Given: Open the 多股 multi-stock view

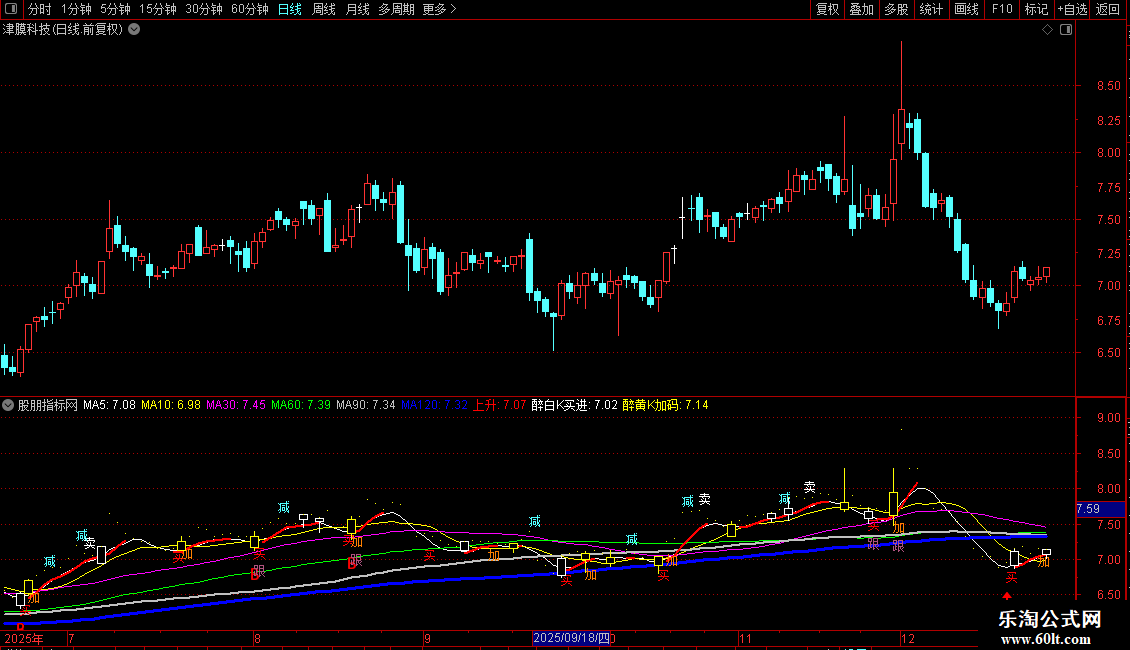Looking at the screenshot, I should [896, 9].
